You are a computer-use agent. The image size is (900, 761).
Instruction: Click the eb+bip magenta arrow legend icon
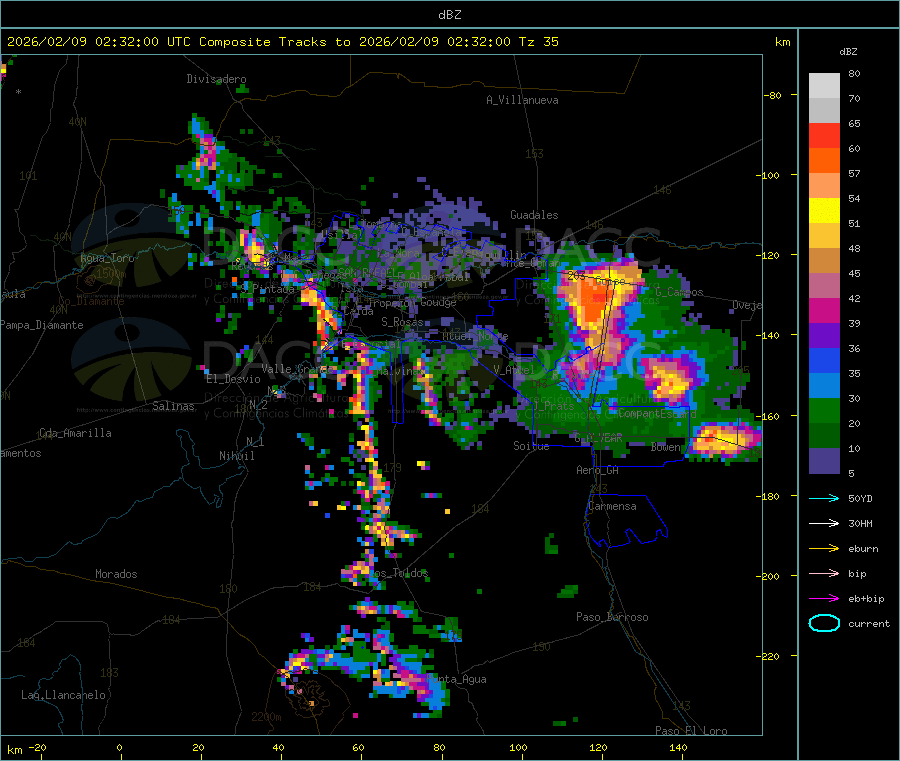(x=824, y=598)
